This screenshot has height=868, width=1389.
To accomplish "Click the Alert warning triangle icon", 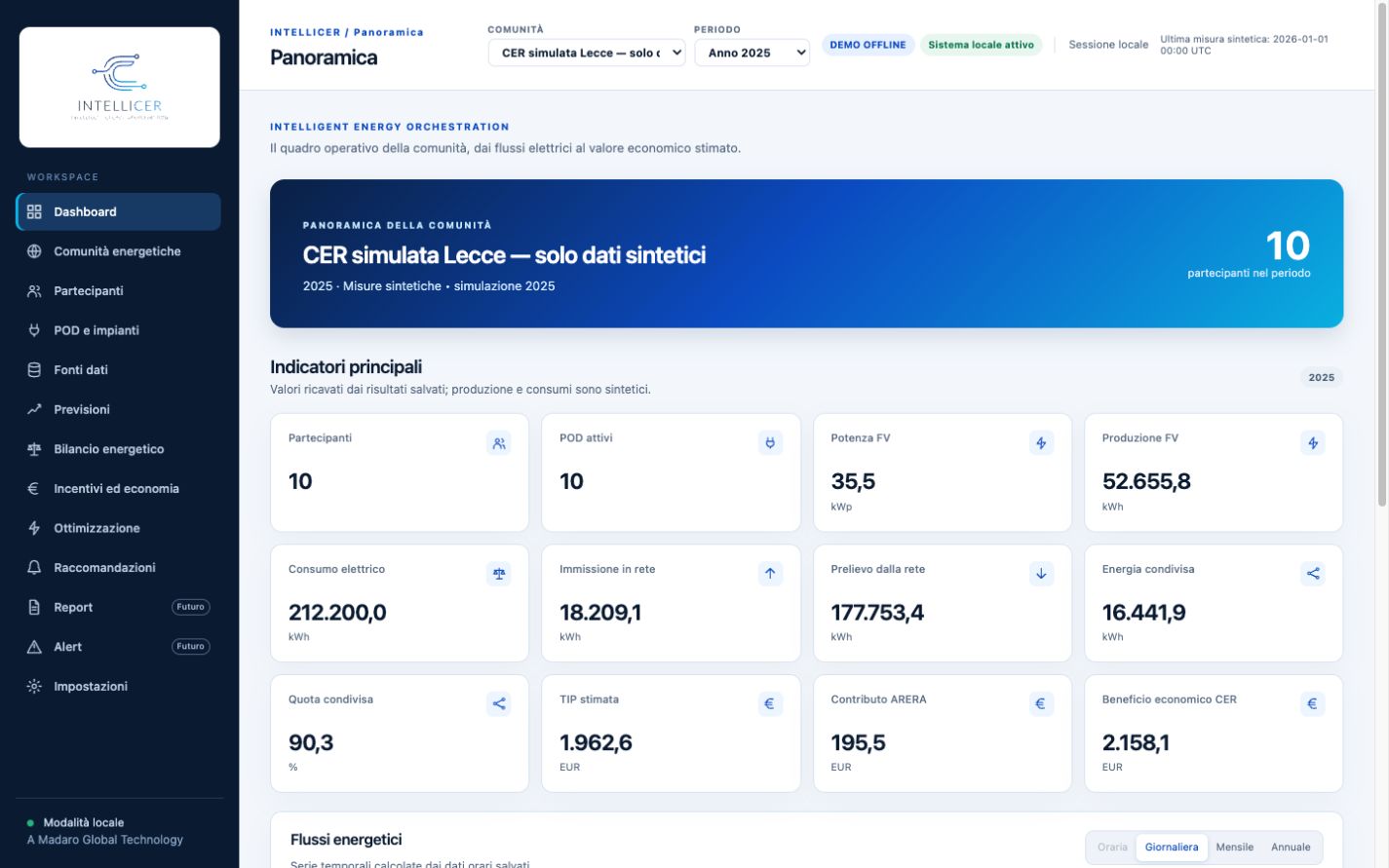I will [x=34, y=647].
